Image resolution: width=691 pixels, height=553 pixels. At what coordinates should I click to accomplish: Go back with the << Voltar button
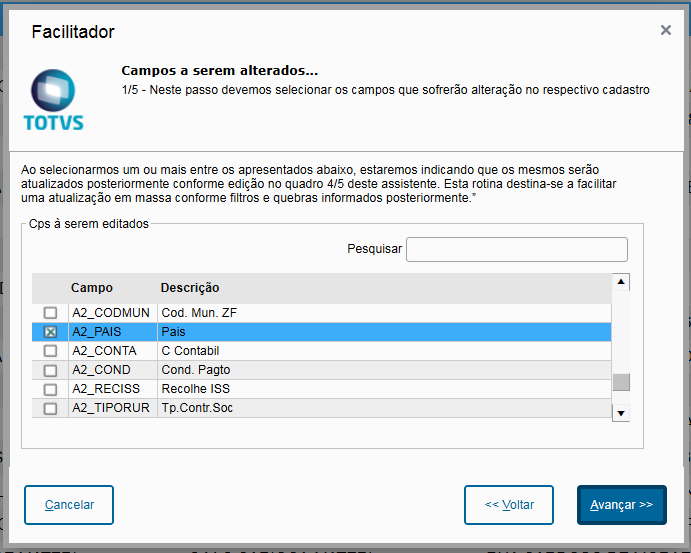(x=509, y=505)
